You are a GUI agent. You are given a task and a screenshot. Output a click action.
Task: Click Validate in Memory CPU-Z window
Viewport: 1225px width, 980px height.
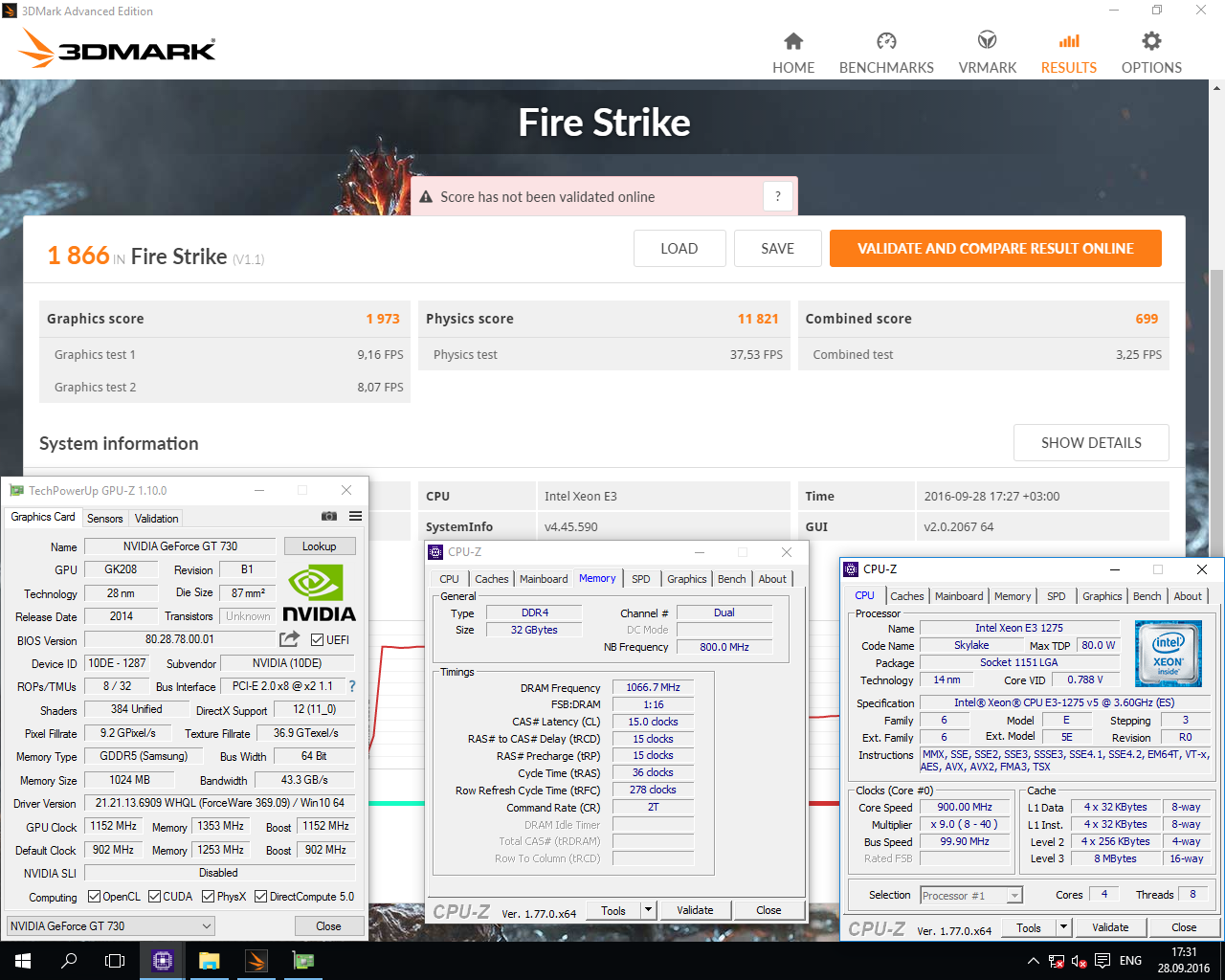click(x=695, y=910)
